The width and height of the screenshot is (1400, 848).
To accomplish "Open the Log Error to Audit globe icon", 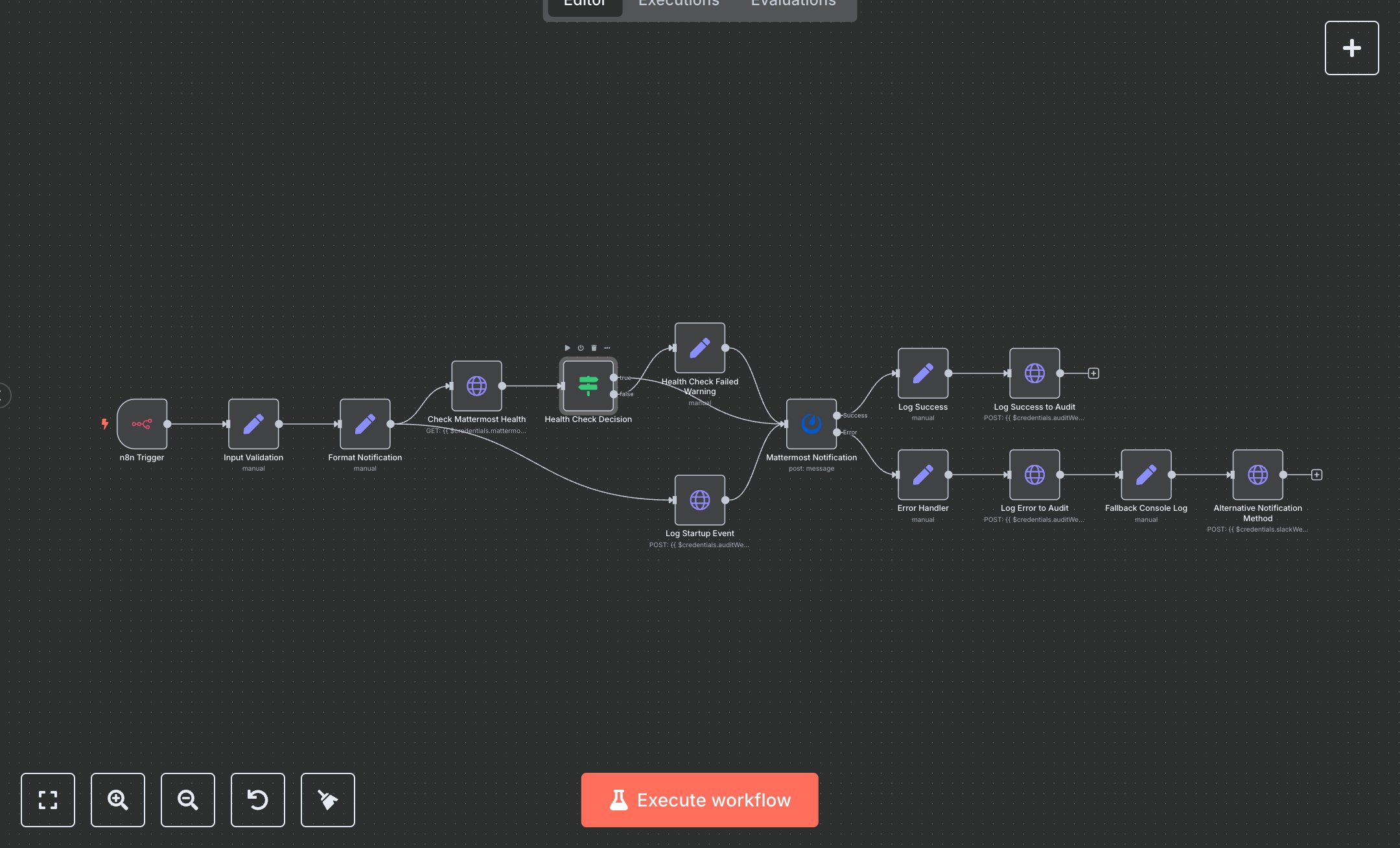I will [x=1034, y=475].
